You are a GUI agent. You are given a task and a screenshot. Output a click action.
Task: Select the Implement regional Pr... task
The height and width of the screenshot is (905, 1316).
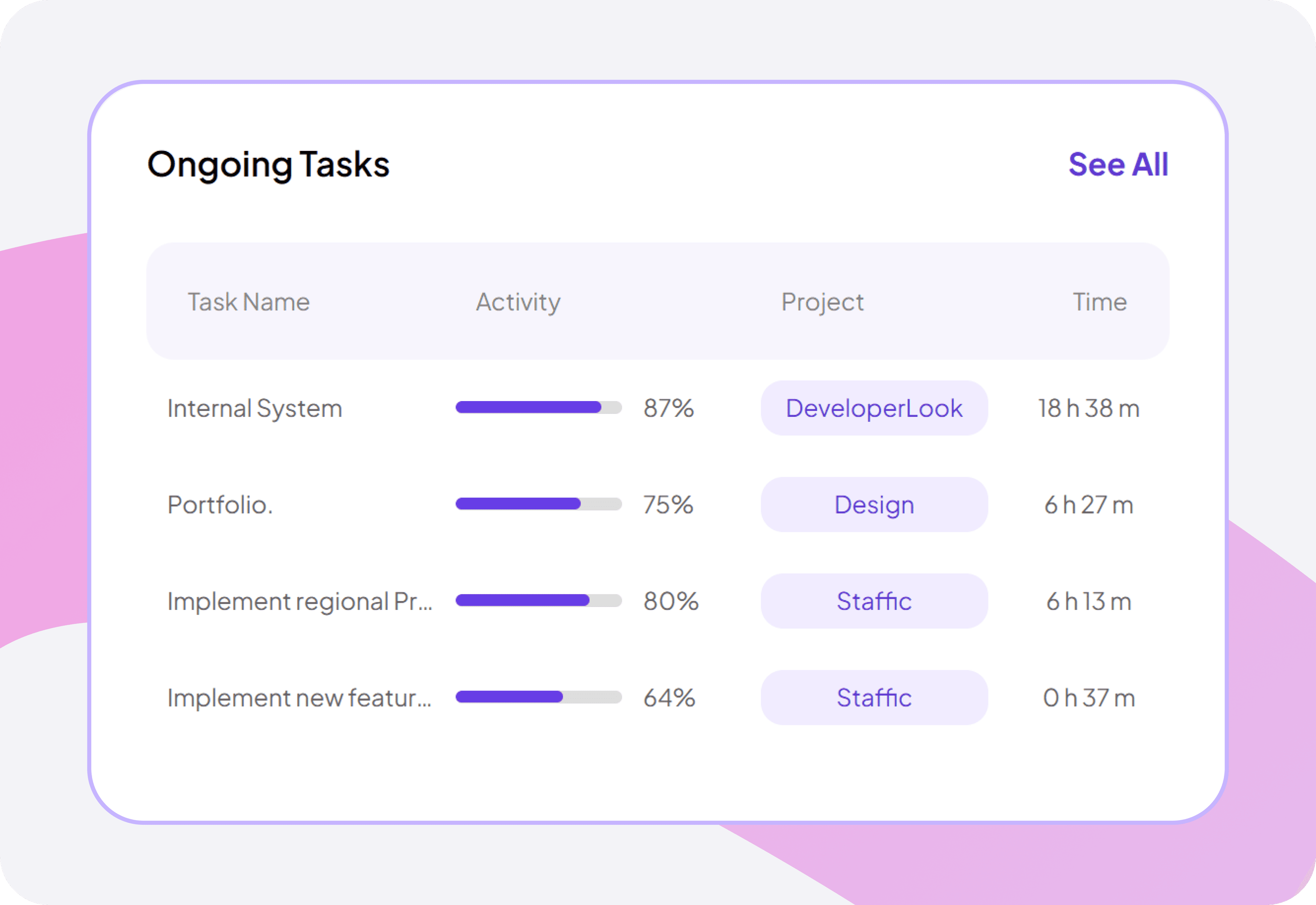pyautogui.click(x=300, y=601)
